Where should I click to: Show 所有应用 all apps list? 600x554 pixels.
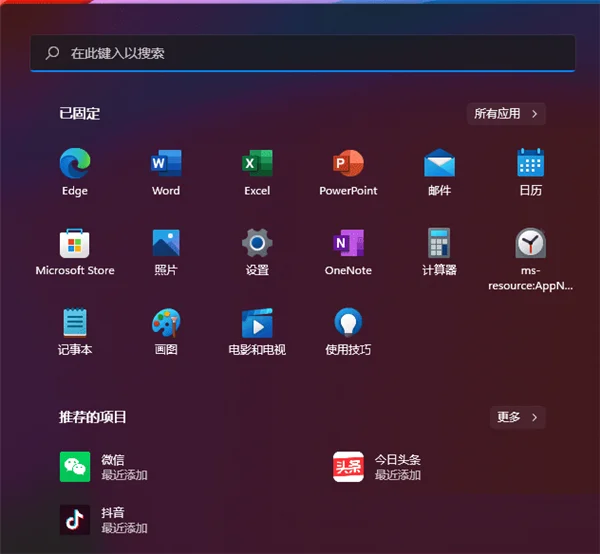(x=506, y=114)
